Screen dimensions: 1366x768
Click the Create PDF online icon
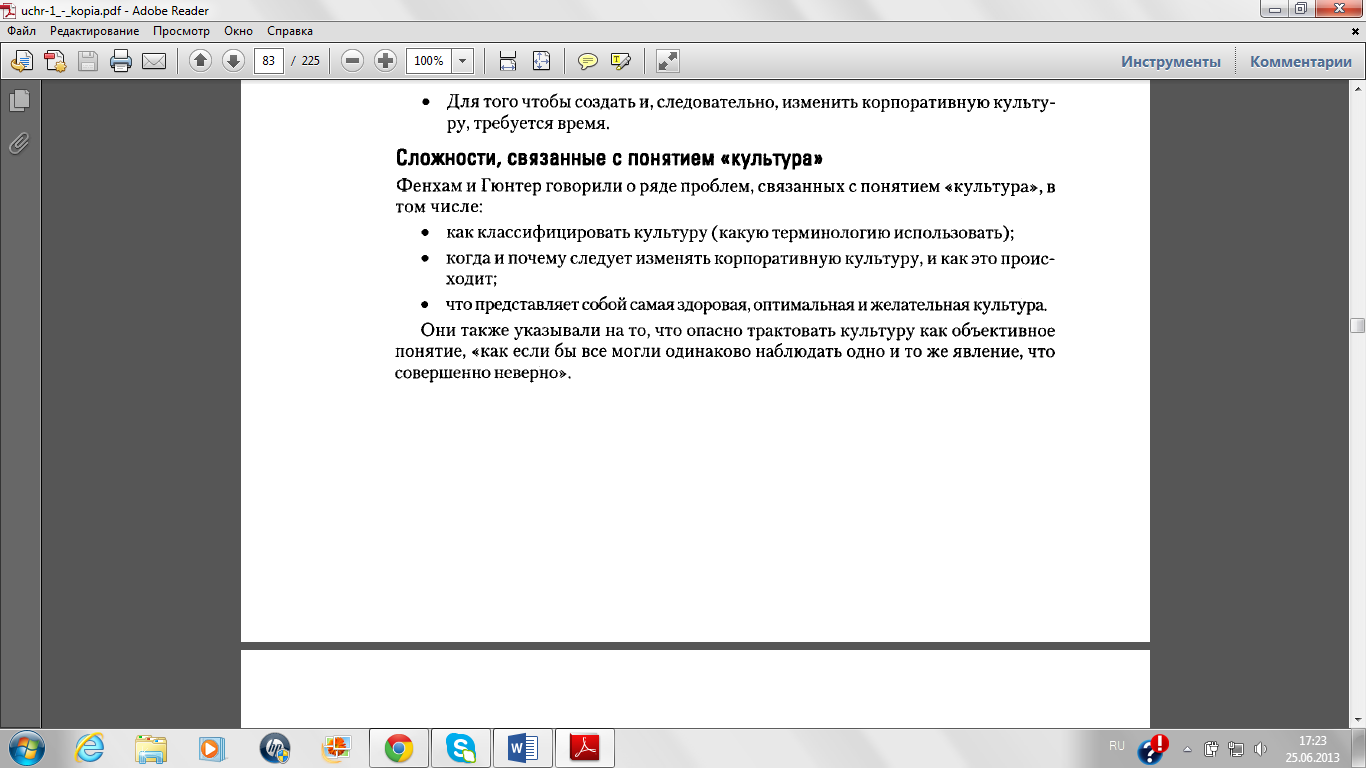click(55, 61)
